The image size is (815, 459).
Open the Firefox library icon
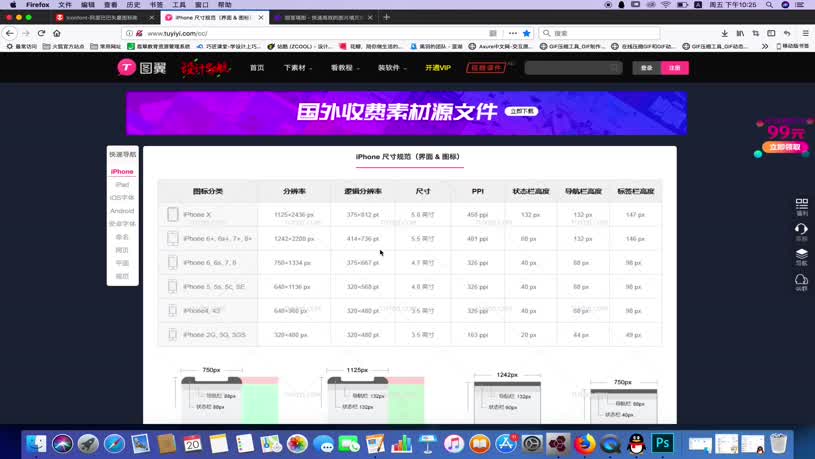(740, 33)
